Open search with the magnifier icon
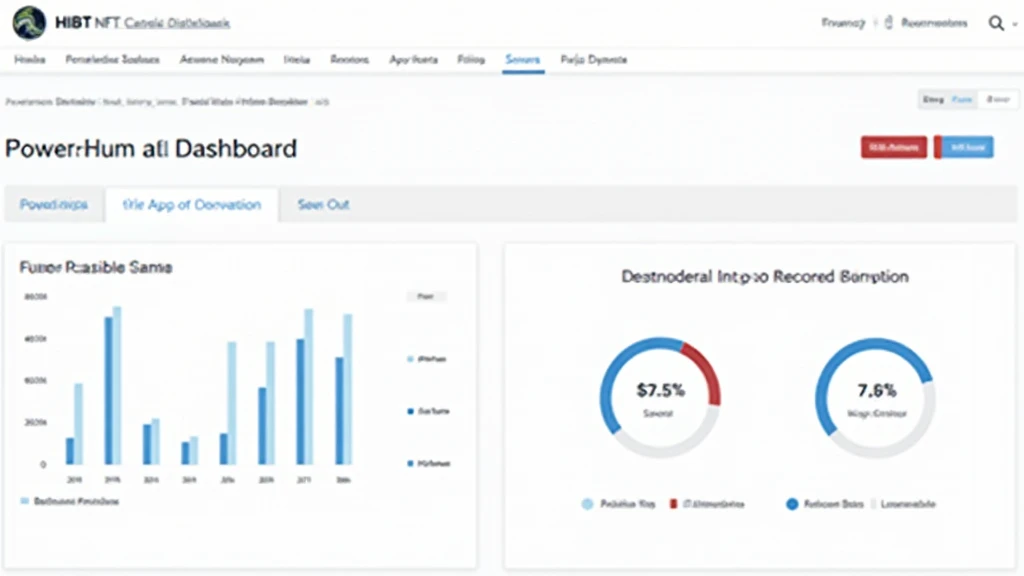The image size is (1024, 576). pyautogui.click(x=995, y=23)
